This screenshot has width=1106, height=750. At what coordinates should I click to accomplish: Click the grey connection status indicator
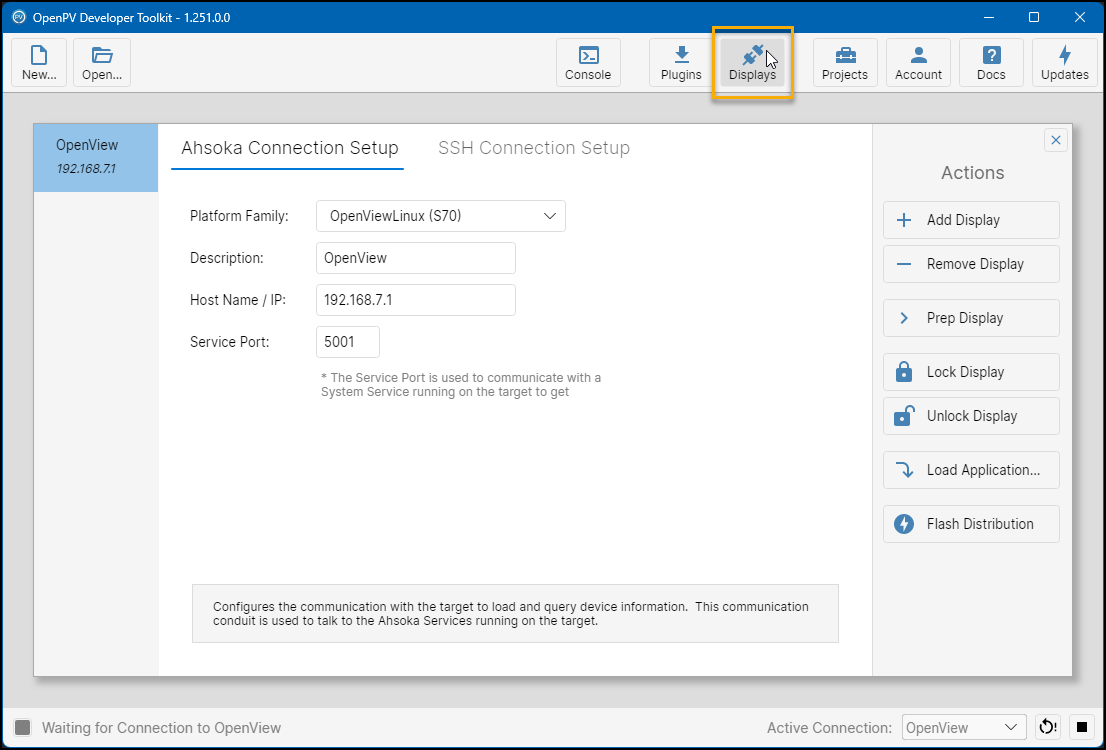23,727
